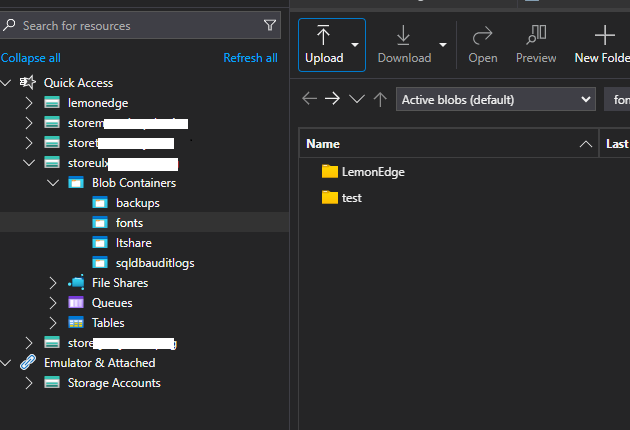Open the Download dropdown arrow

click(x=443, y=45)
